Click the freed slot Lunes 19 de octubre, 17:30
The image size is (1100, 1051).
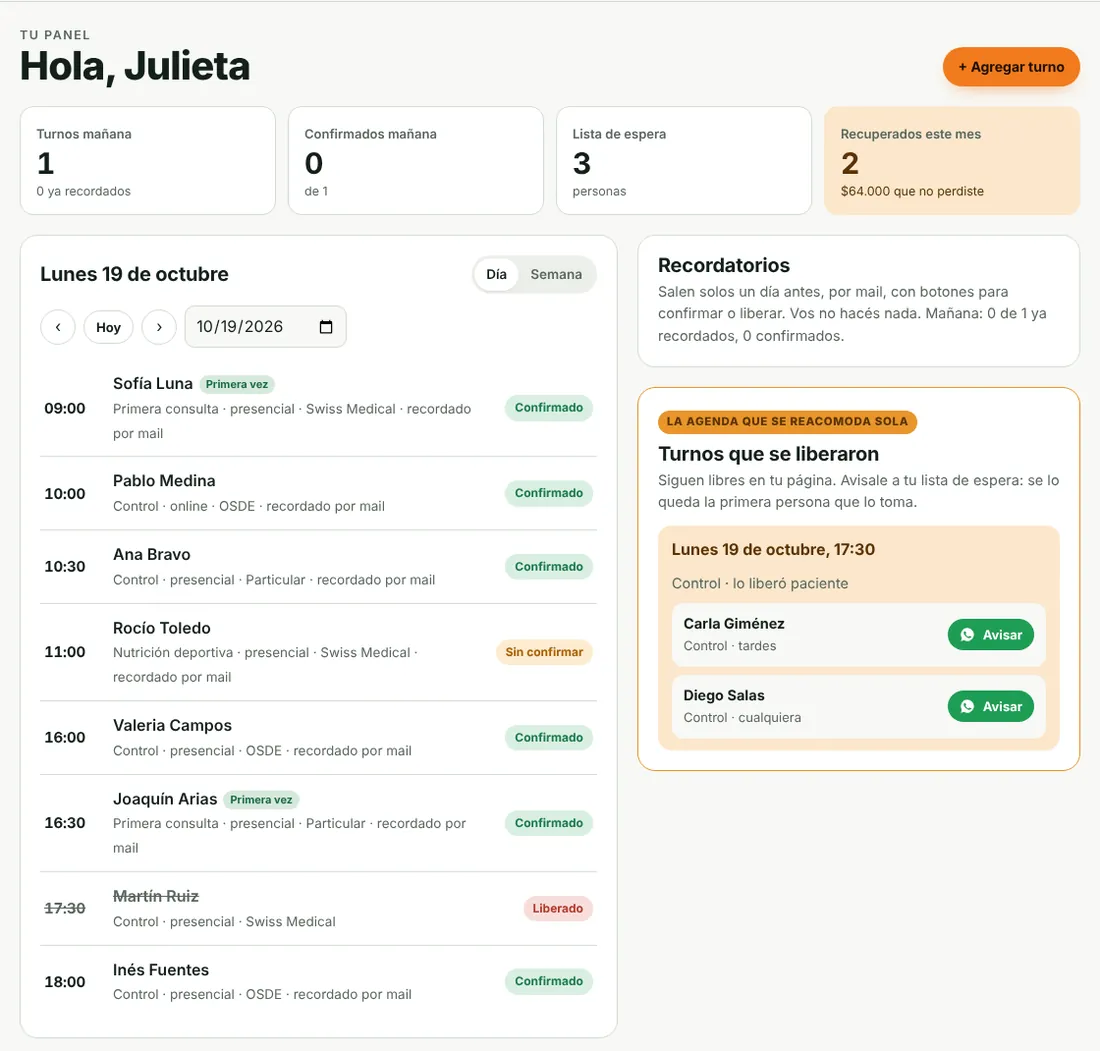773,549
